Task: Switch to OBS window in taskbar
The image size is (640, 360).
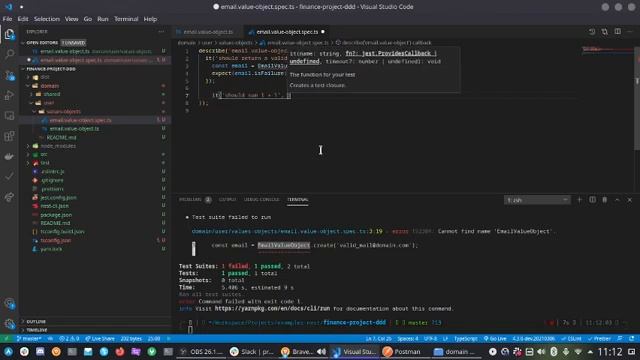Action: click(202, 351)
